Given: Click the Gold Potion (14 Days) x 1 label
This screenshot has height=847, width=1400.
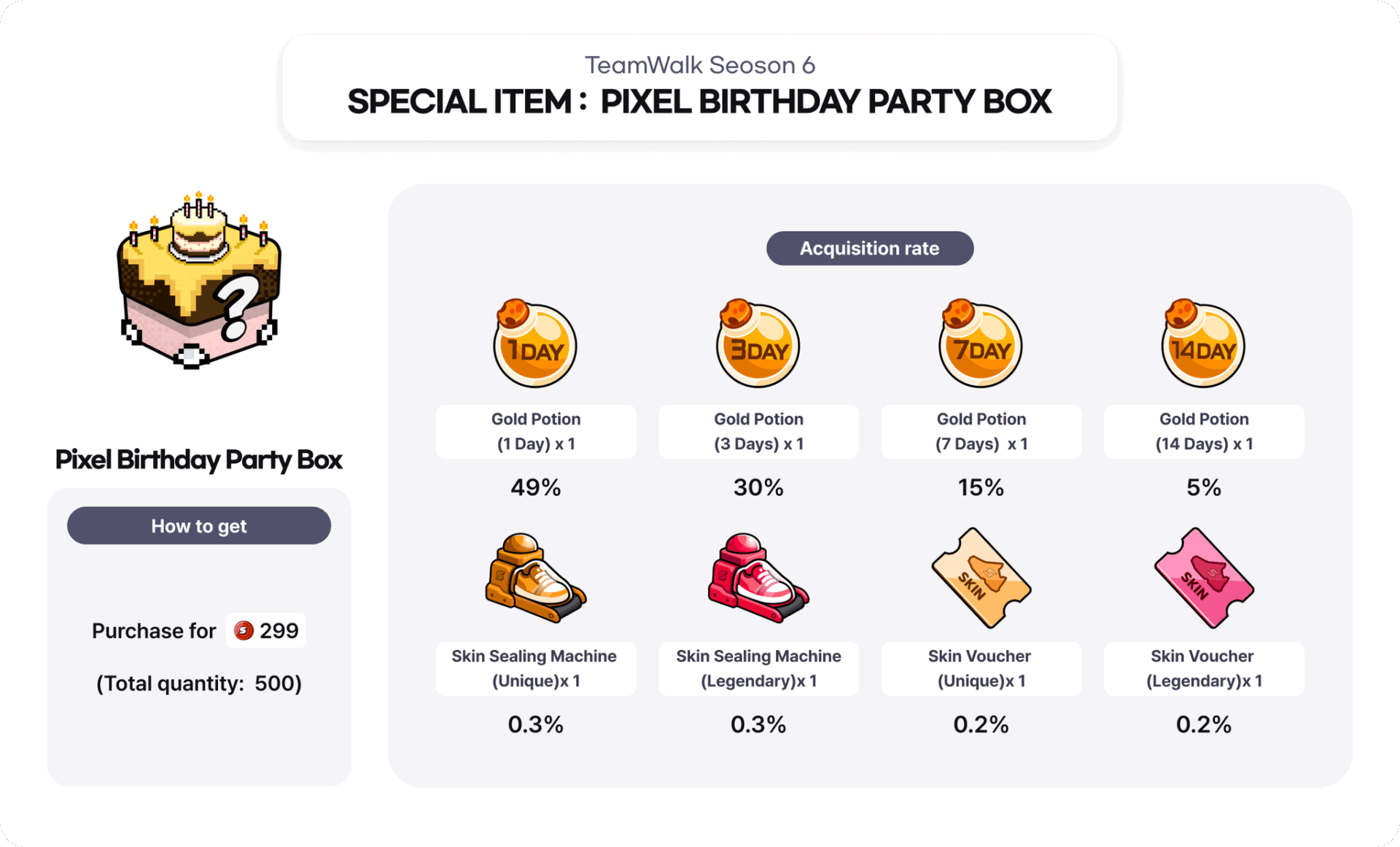Looking at the screenshot, I should (1204, 431).
